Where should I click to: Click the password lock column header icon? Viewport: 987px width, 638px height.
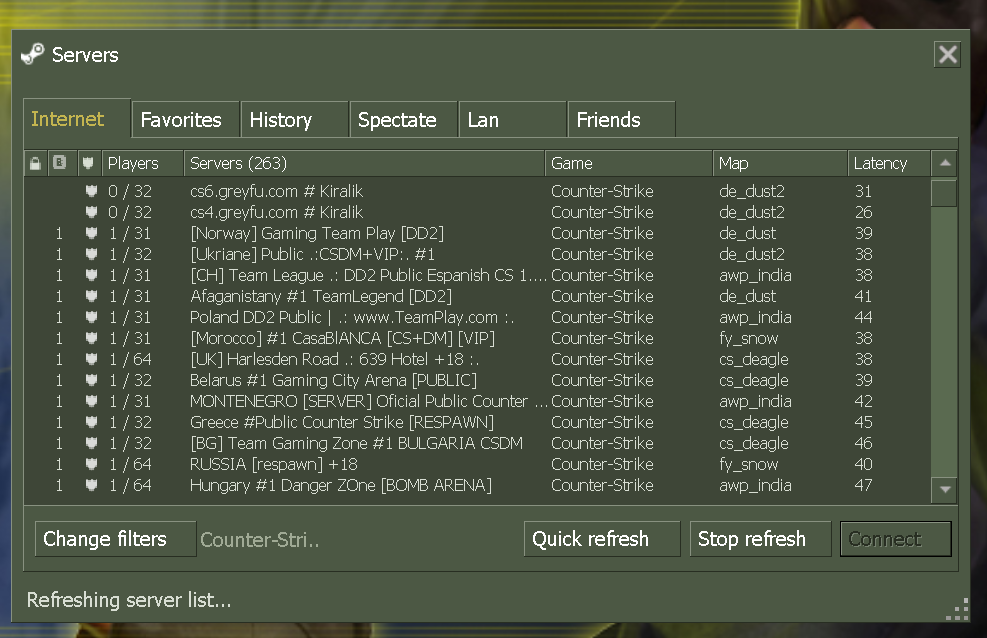coord(35,164)
